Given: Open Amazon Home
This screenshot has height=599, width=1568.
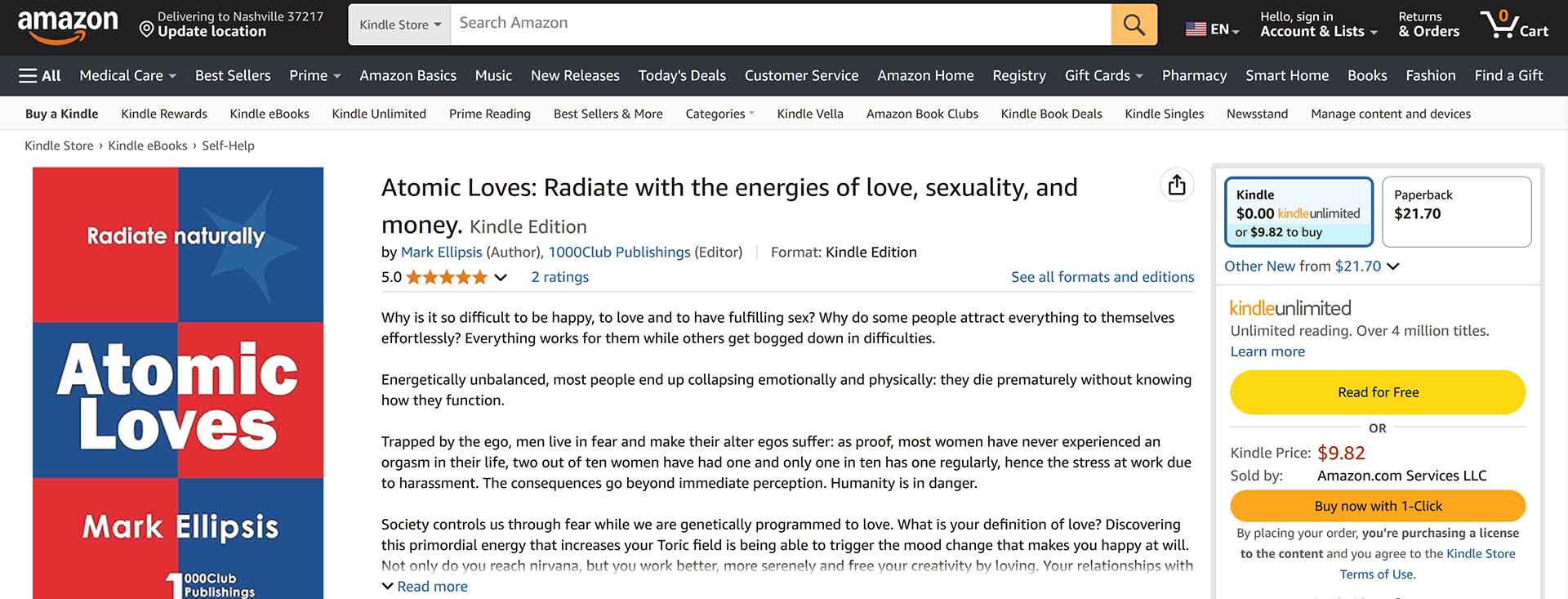Looking at the screenshot, I should point(925,75).
